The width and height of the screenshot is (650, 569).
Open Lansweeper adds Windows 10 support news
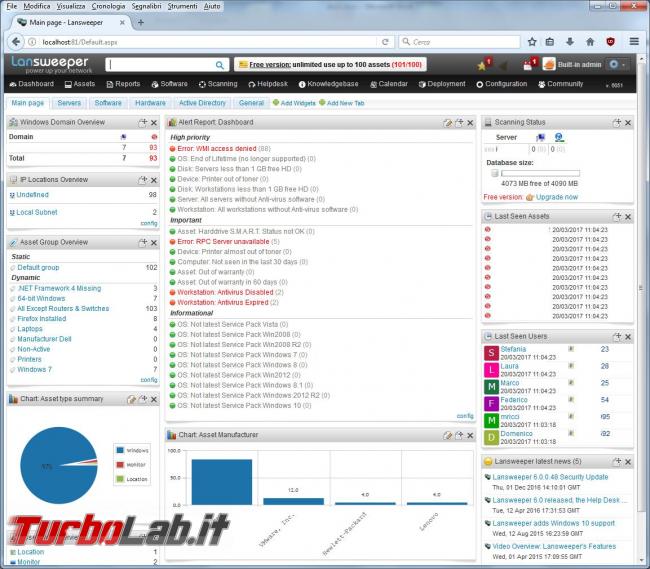[553, 523]
